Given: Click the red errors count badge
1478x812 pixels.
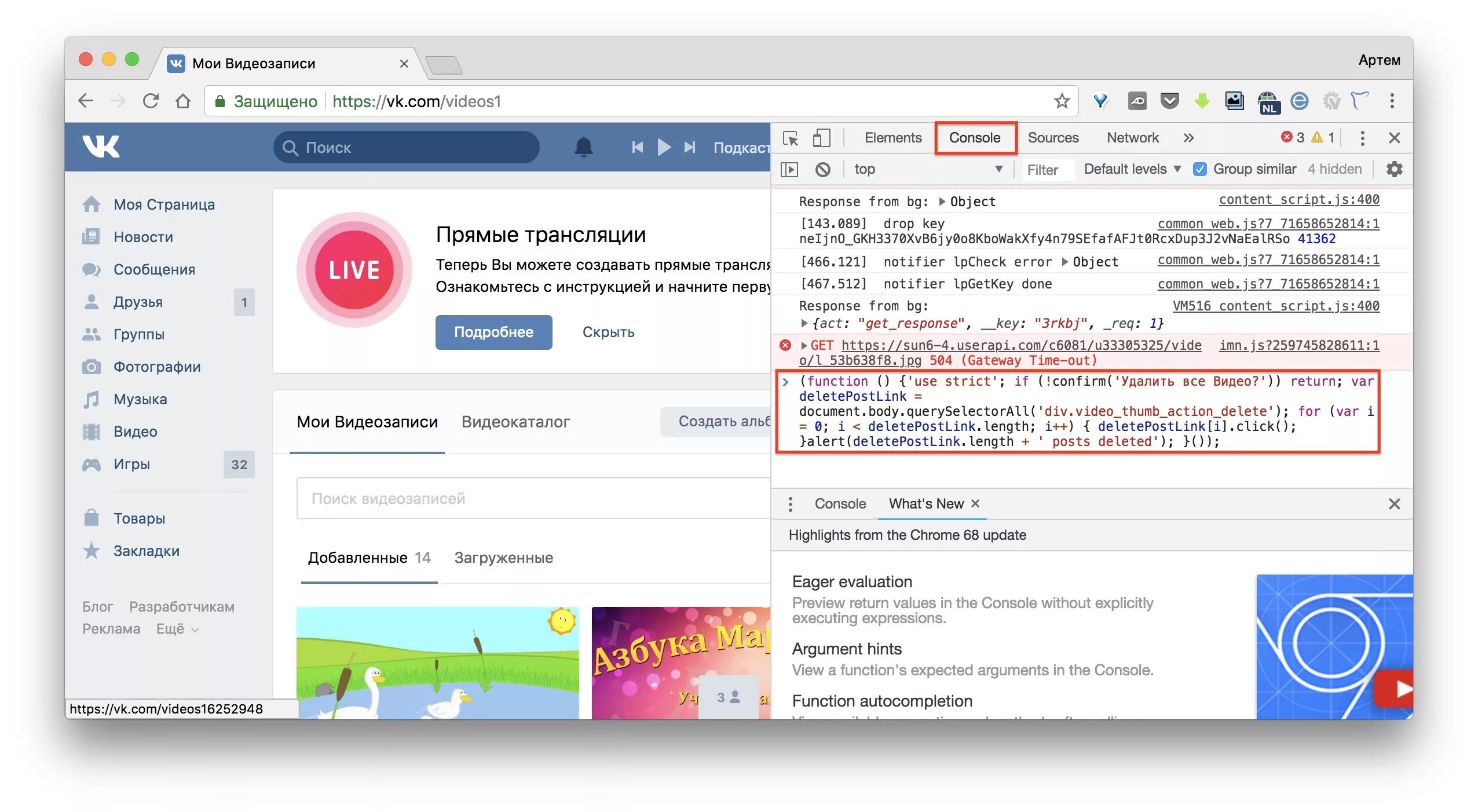Looking at the screenshot, I should [x=1292, y=137].
